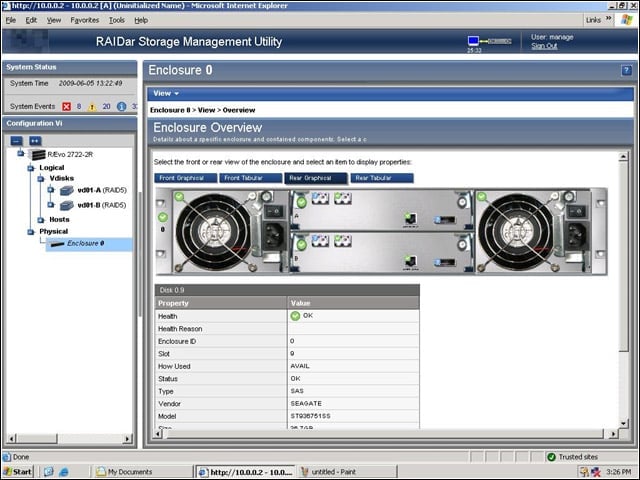Viewport: 640px width, 480px height.
Task: Click the connection status monitor icon
Action: click(x=473, y=41)
